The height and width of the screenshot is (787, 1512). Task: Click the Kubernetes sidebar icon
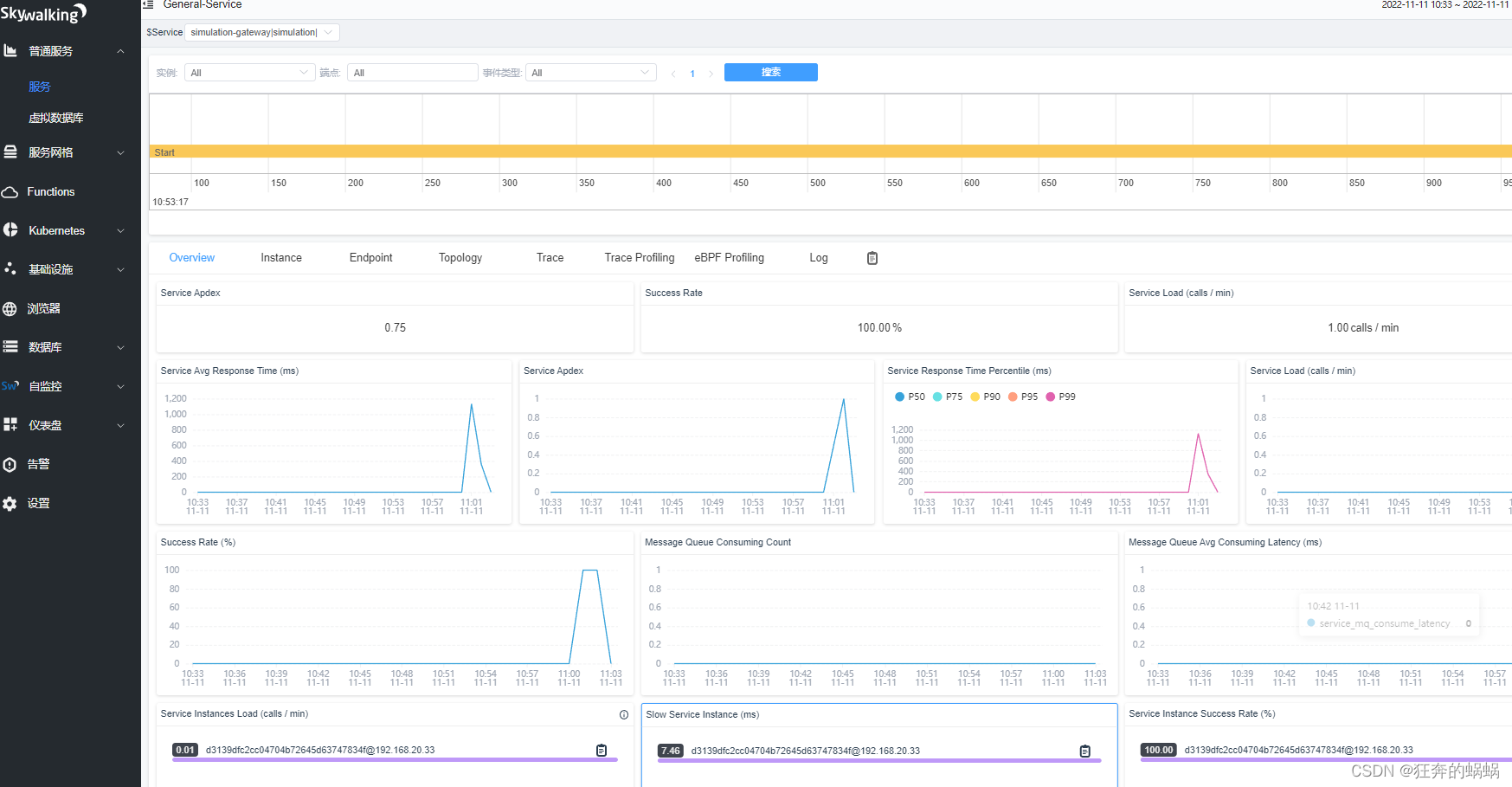click(x=10, y=230)
